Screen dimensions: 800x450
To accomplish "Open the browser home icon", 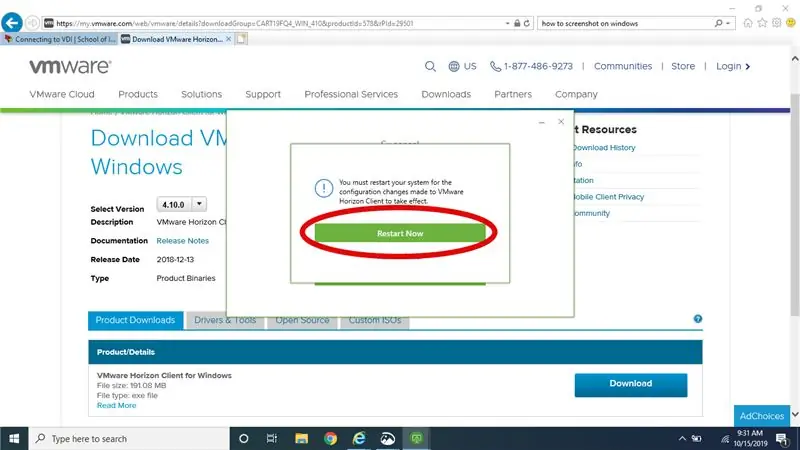I will 748,23.
